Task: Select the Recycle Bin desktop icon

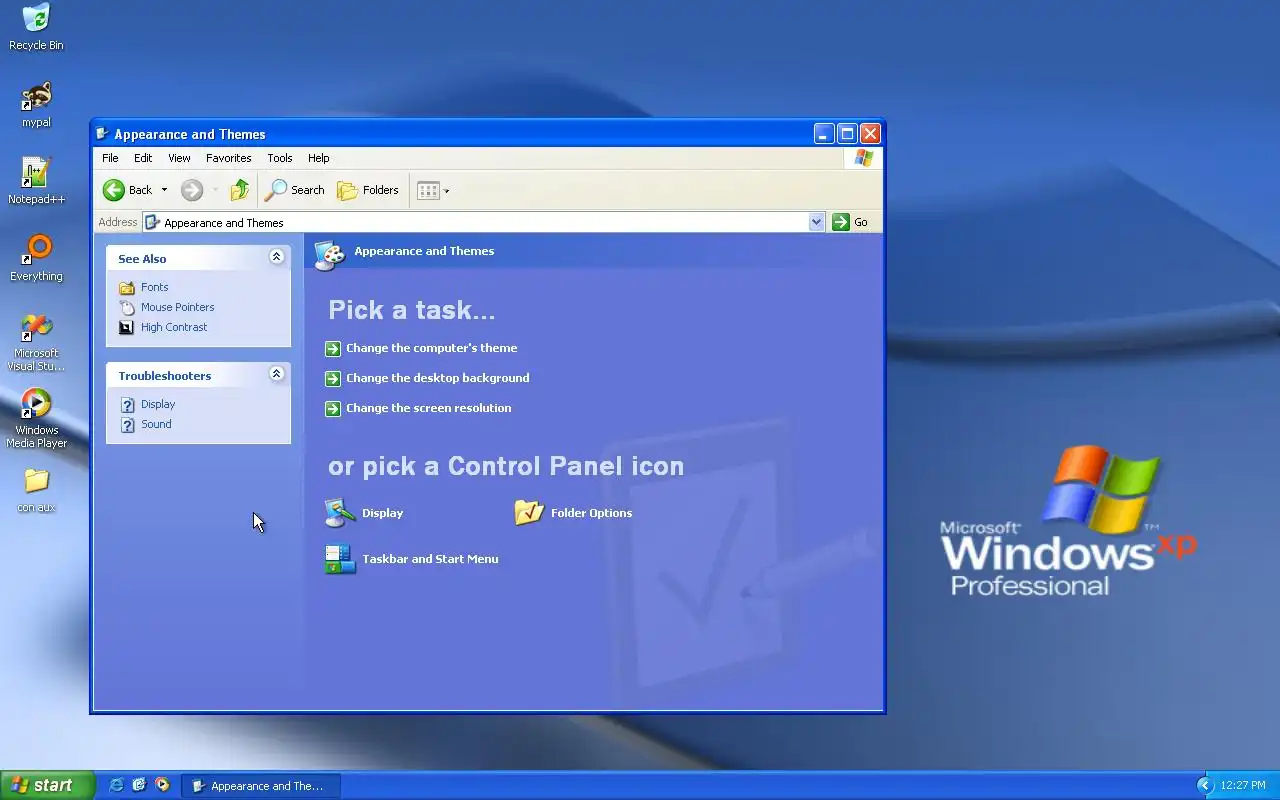Action: point(36,28)
